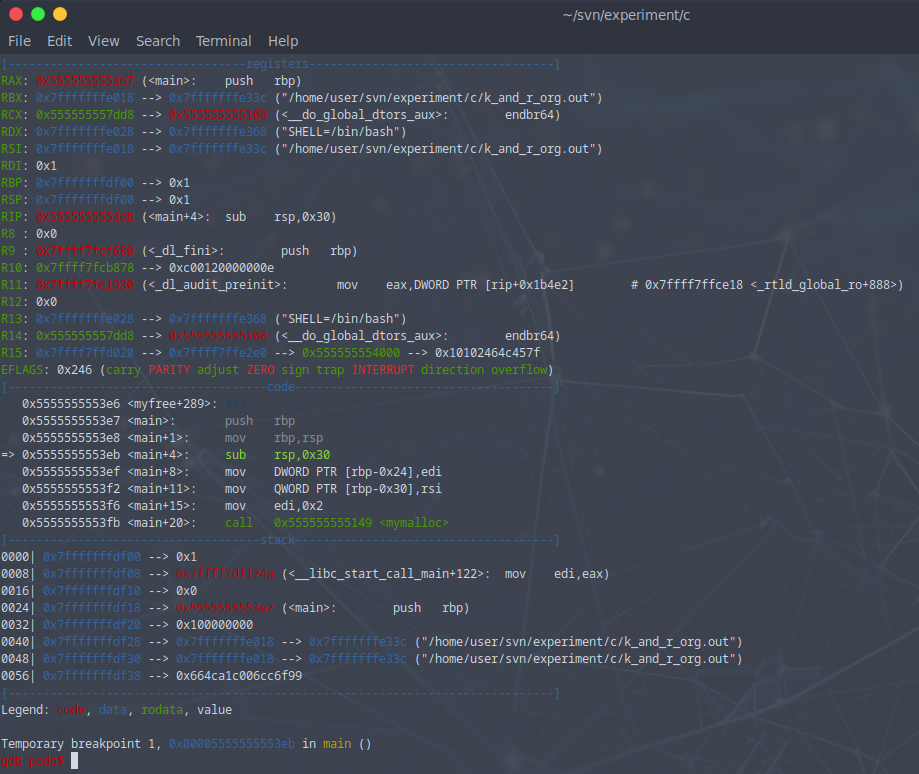Click the current instruction arrow at main+4
The image size is (919, 774).
[x=8, y=455]
